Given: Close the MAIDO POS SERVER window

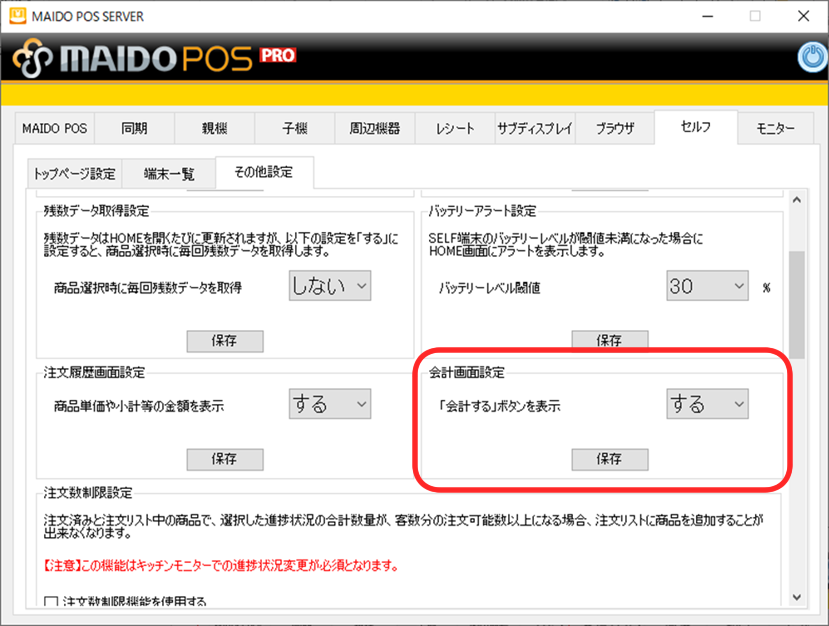Looking at the screenshot, I should [x=804, y=16].
